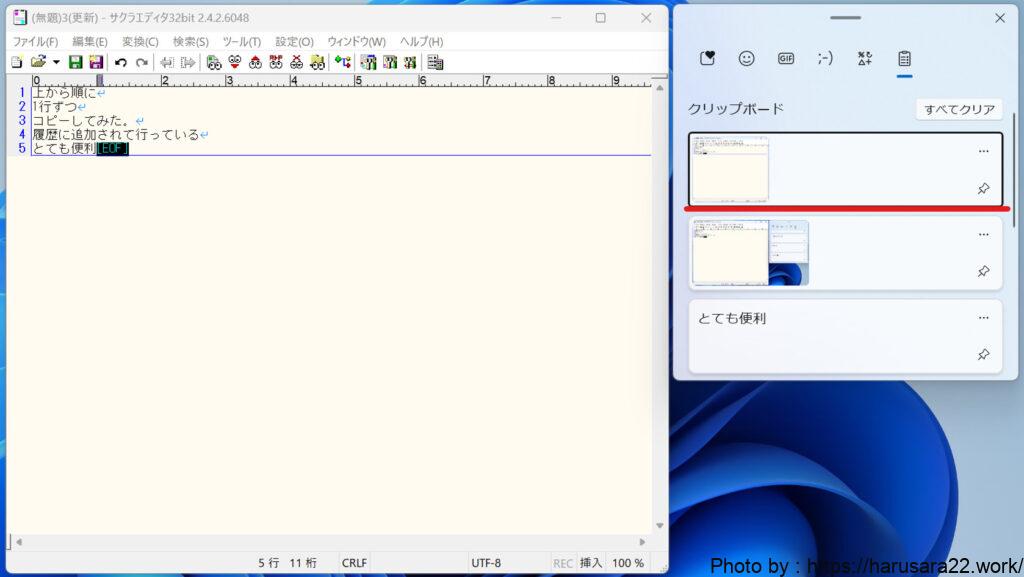Screen dimensions: 1024x577
Task: Open the ファイル(F) menu
Action: point(35,41)
